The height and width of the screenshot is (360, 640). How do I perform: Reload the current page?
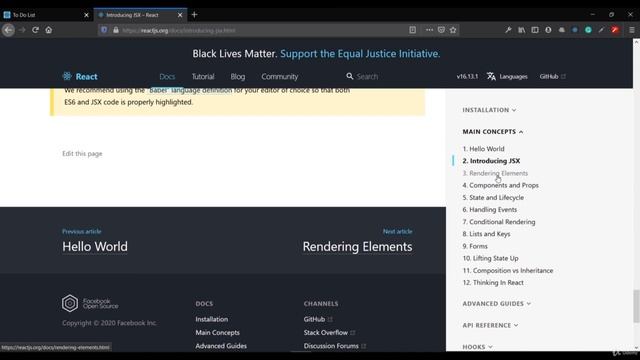pyautogui.click(x=35, y=30)
